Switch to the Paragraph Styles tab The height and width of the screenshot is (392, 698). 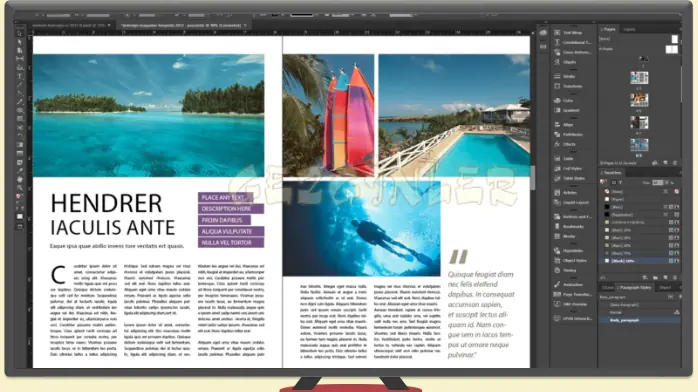[635, 287]
